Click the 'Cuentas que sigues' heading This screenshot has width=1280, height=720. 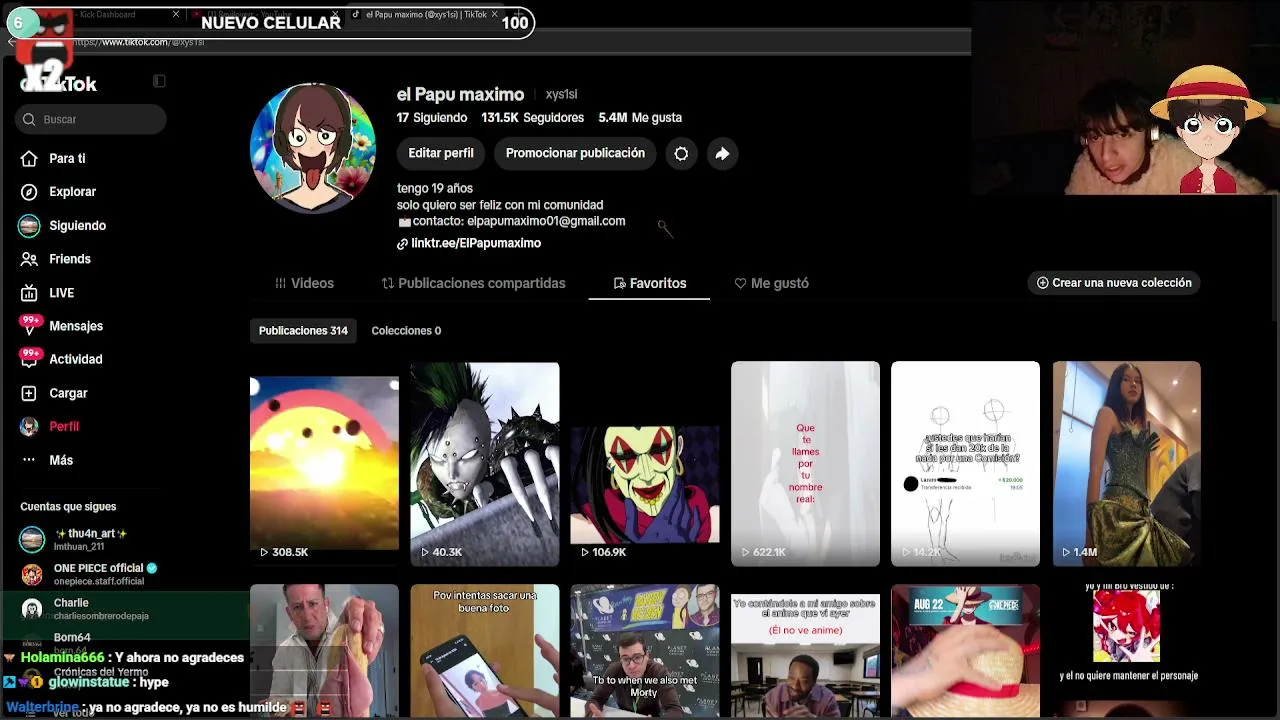point(68,507)
